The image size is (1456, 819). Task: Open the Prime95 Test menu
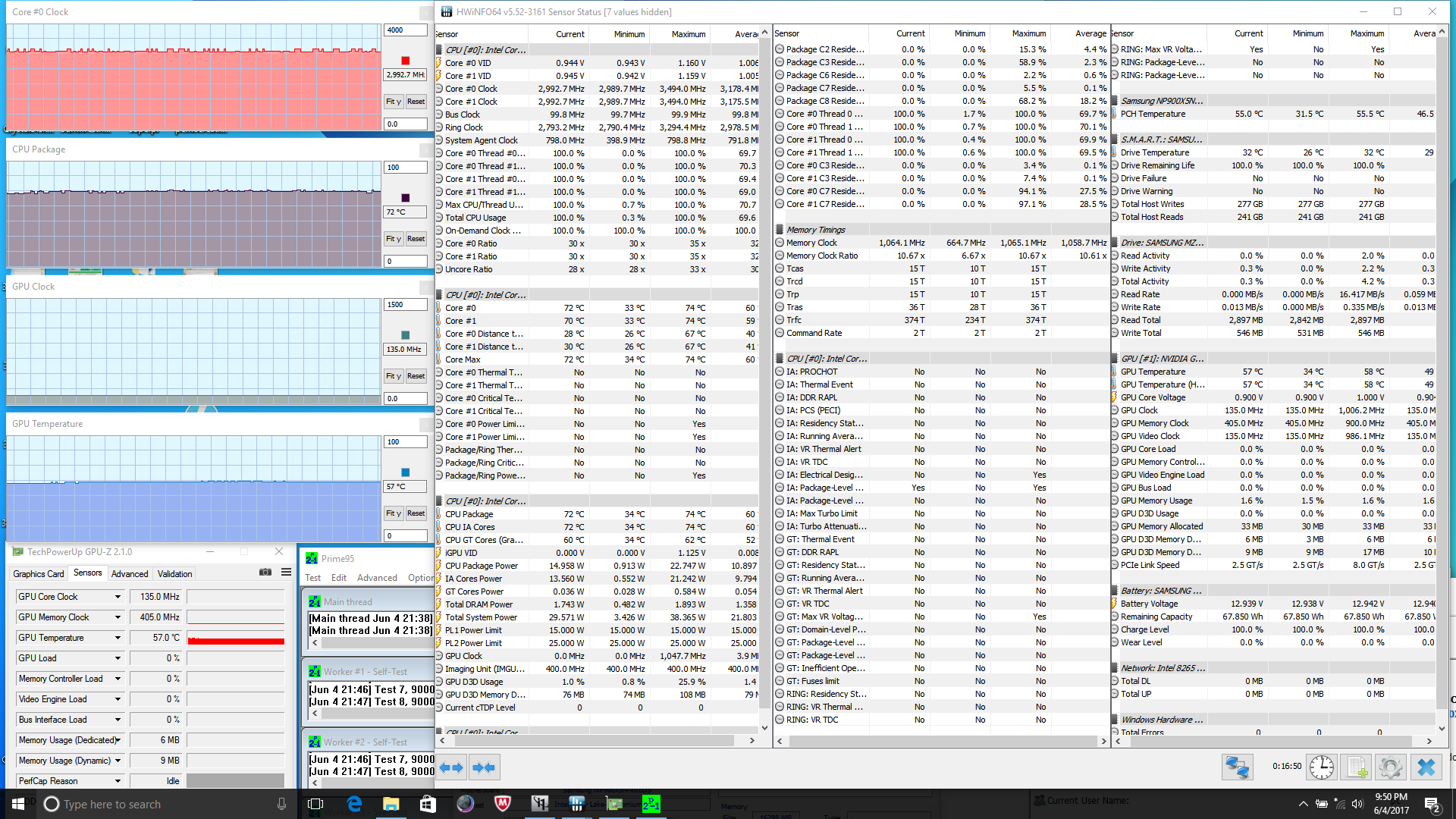pos(313,578)
